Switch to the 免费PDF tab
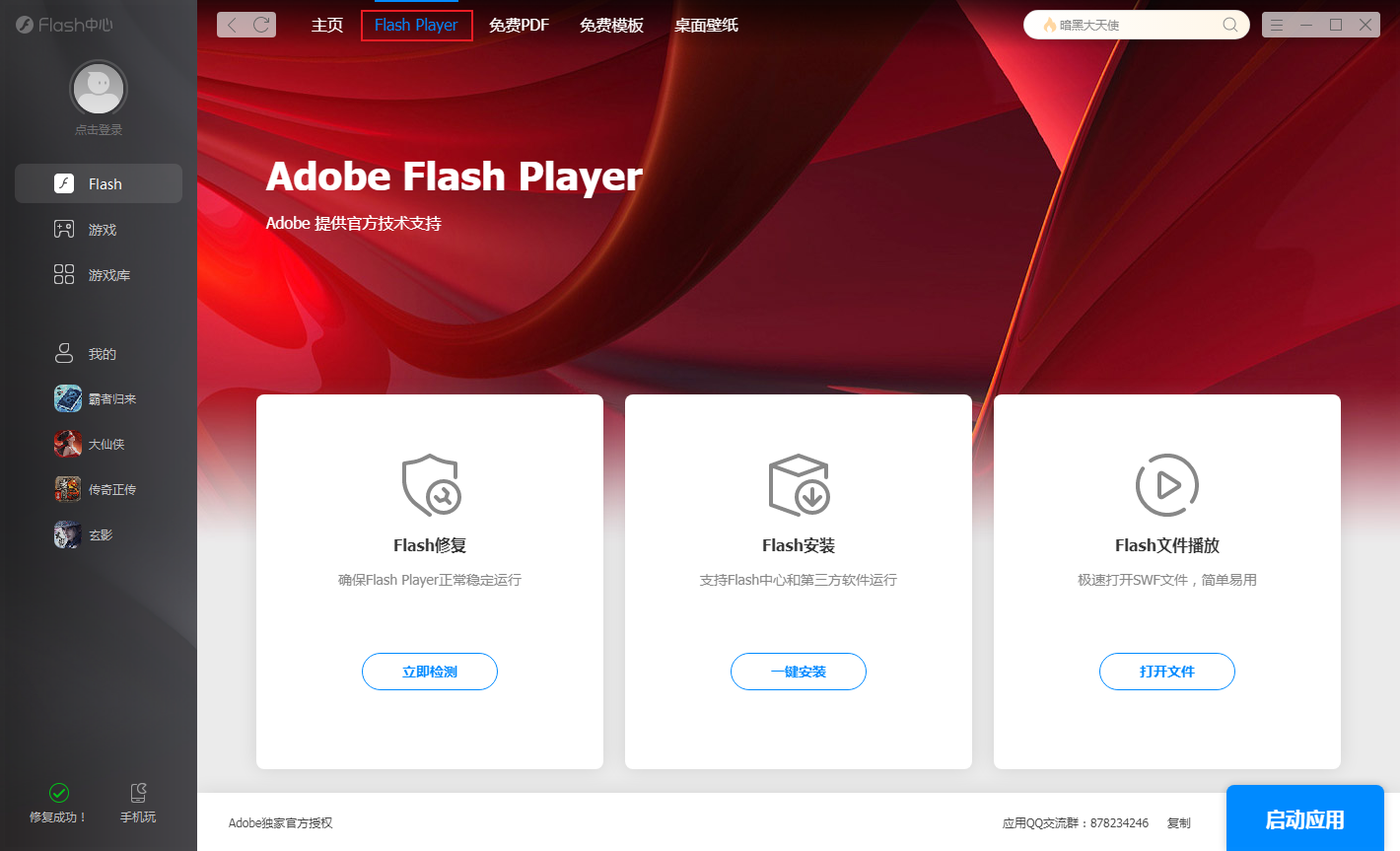This screenshot has width=1400, height=851. tap(519, 26)
